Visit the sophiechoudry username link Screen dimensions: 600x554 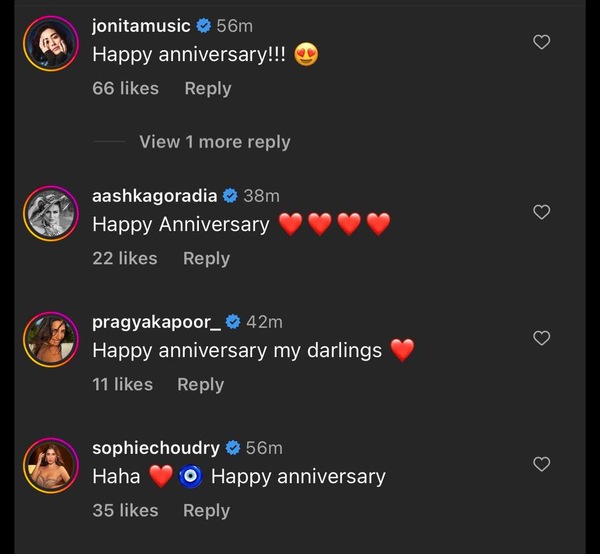[x=156, y=448]
